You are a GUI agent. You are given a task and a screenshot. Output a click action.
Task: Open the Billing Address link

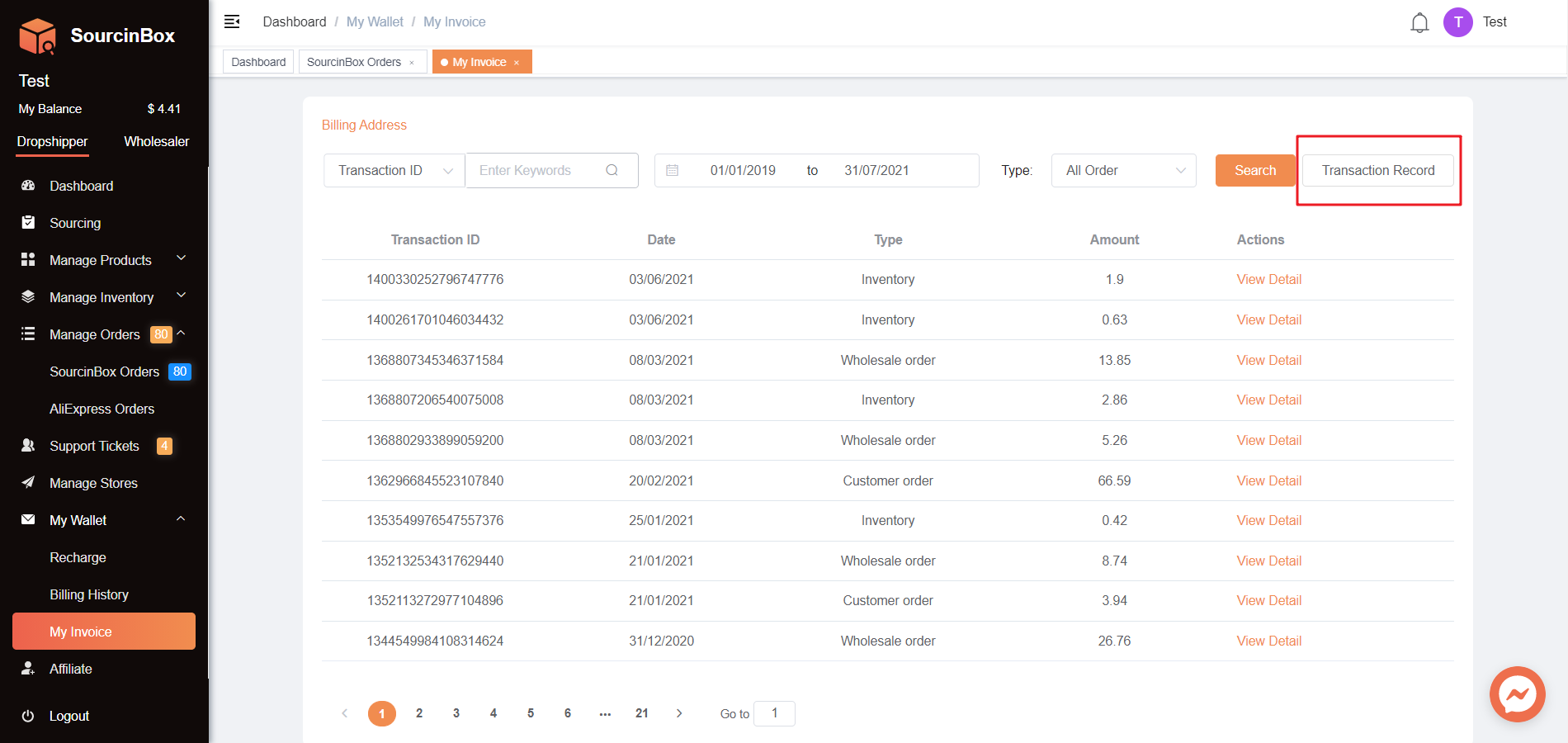[x=364, y=125]
